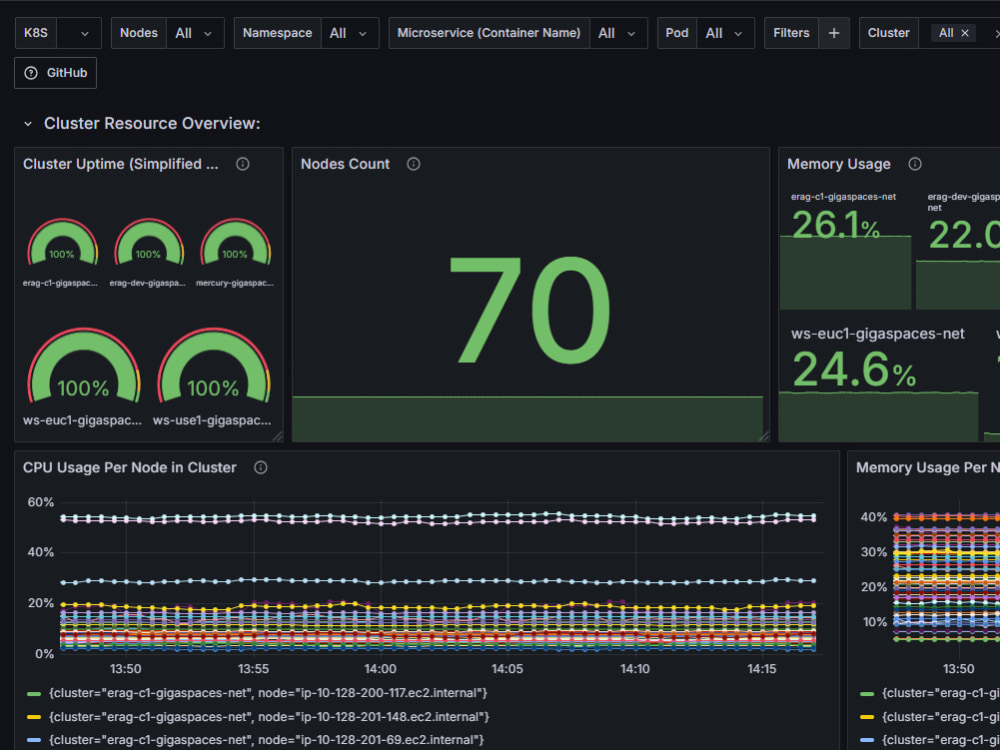
Task: Open the Nodes All dropdown
Action: [195, 33]
